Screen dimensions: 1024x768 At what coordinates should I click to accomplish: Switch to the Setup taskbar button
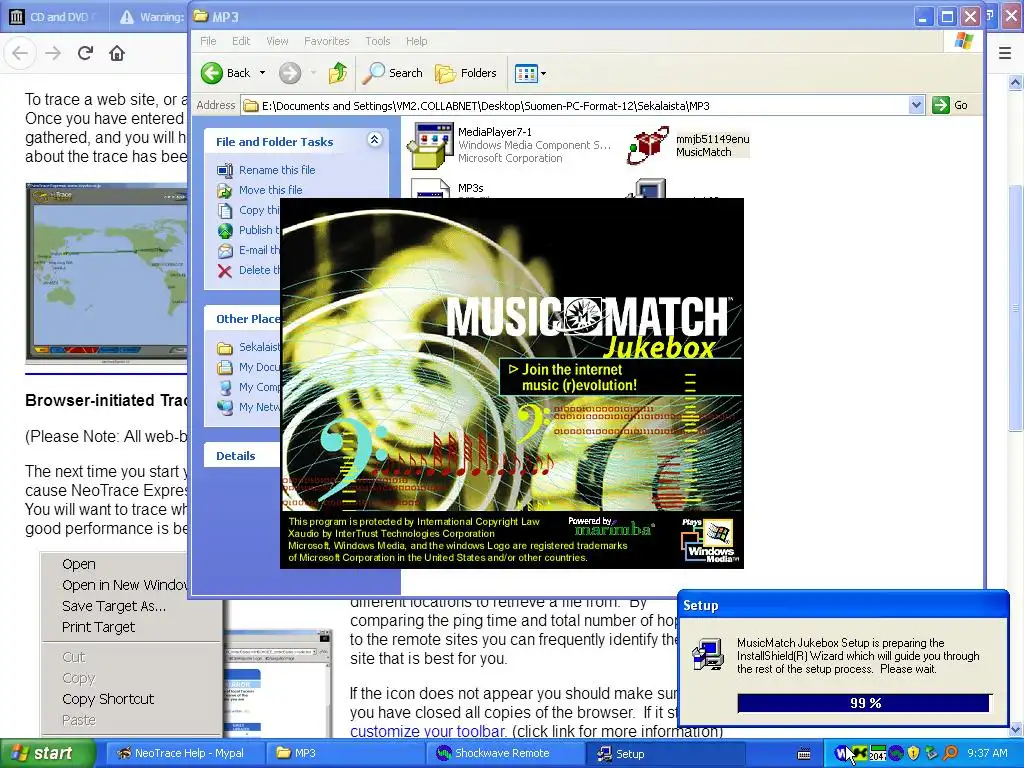click(x=666, y=753)
